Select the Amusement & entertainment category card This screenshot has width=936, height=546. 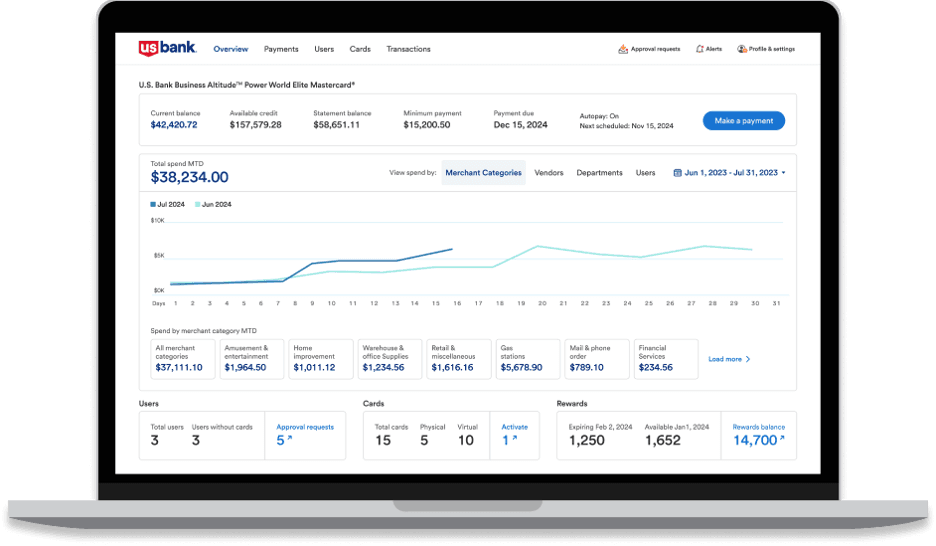pos(252,359)
